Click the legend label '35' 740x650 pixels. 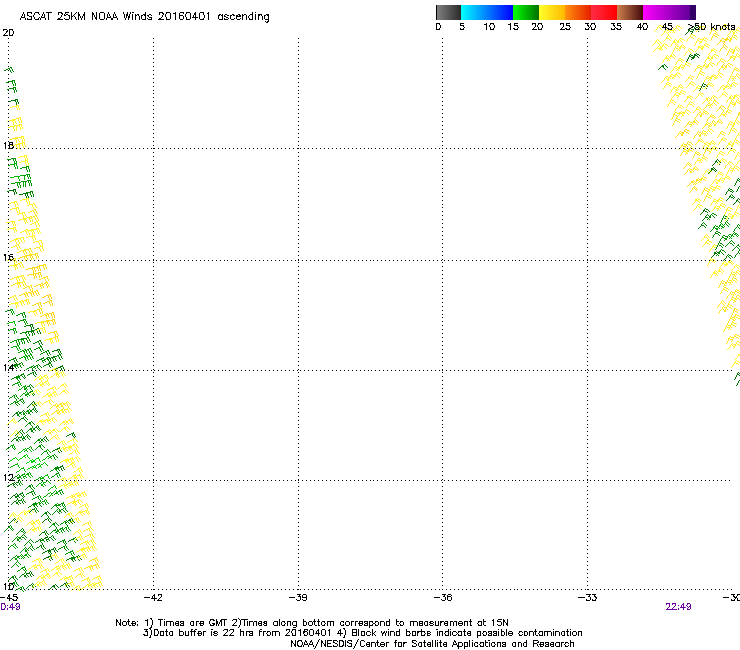[616, 27]
